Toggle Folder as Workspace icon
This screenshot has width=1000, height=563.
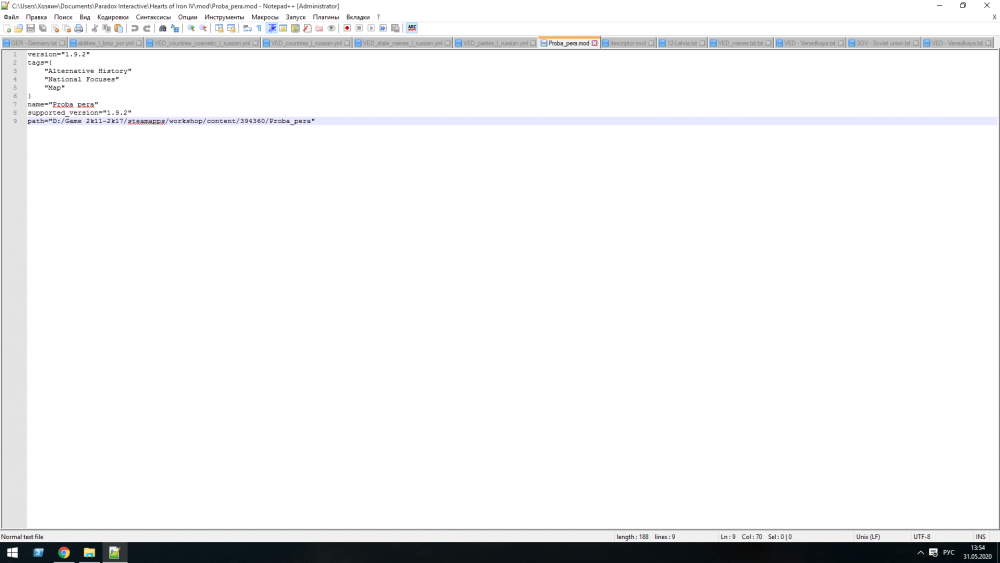click(319, 28)
